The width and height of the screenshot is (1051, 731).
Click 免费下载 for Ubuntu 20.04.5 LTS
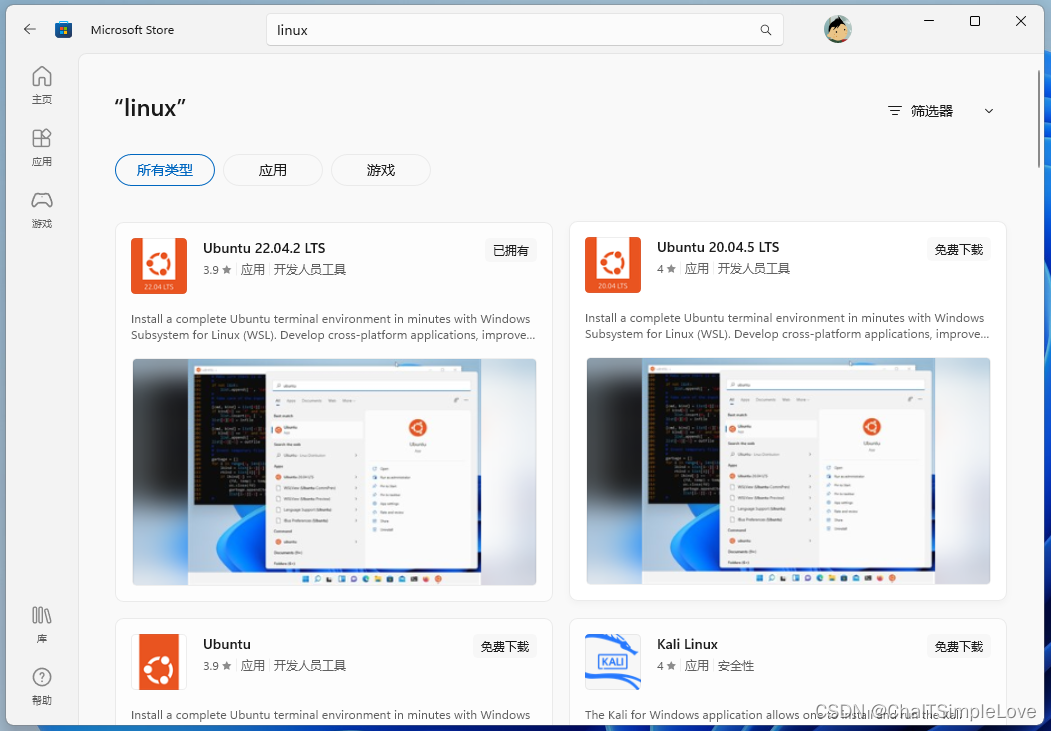957,248
